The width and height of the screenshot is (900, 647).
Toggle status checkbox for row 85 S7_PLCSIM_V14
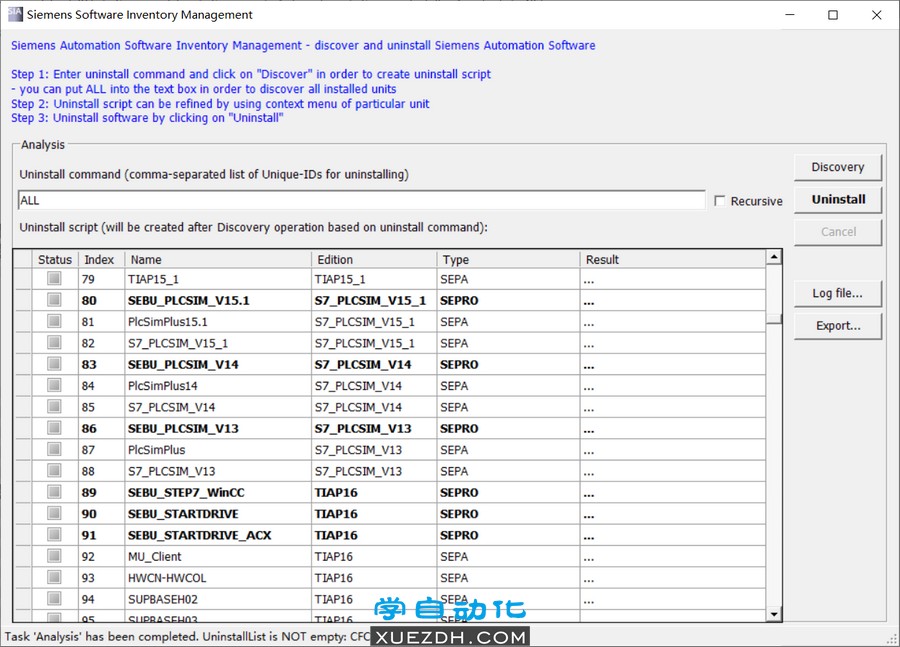[x=55, y=407]
